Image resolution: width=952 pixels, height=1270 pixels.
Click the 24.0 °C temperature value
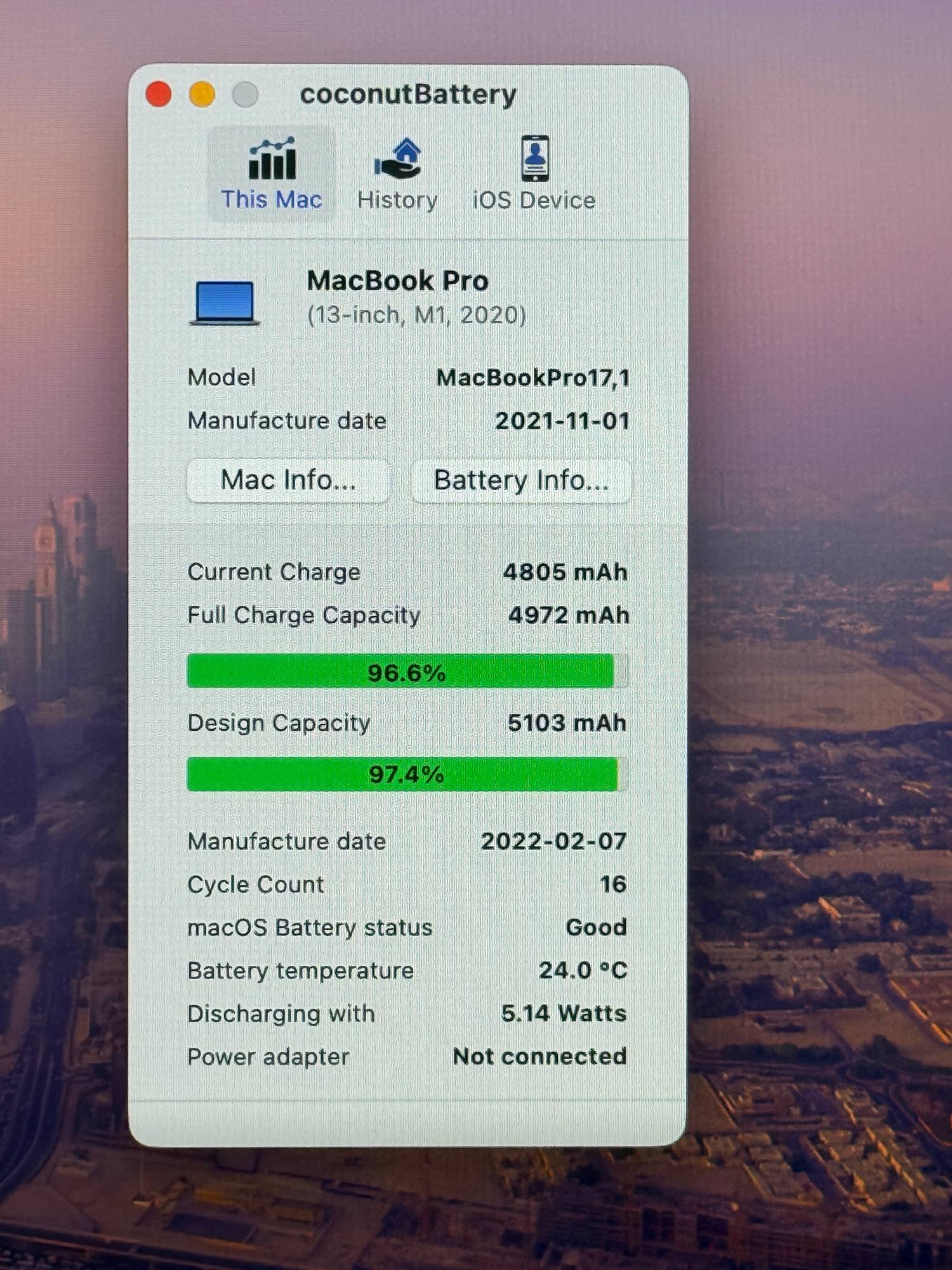click(583, 970)
